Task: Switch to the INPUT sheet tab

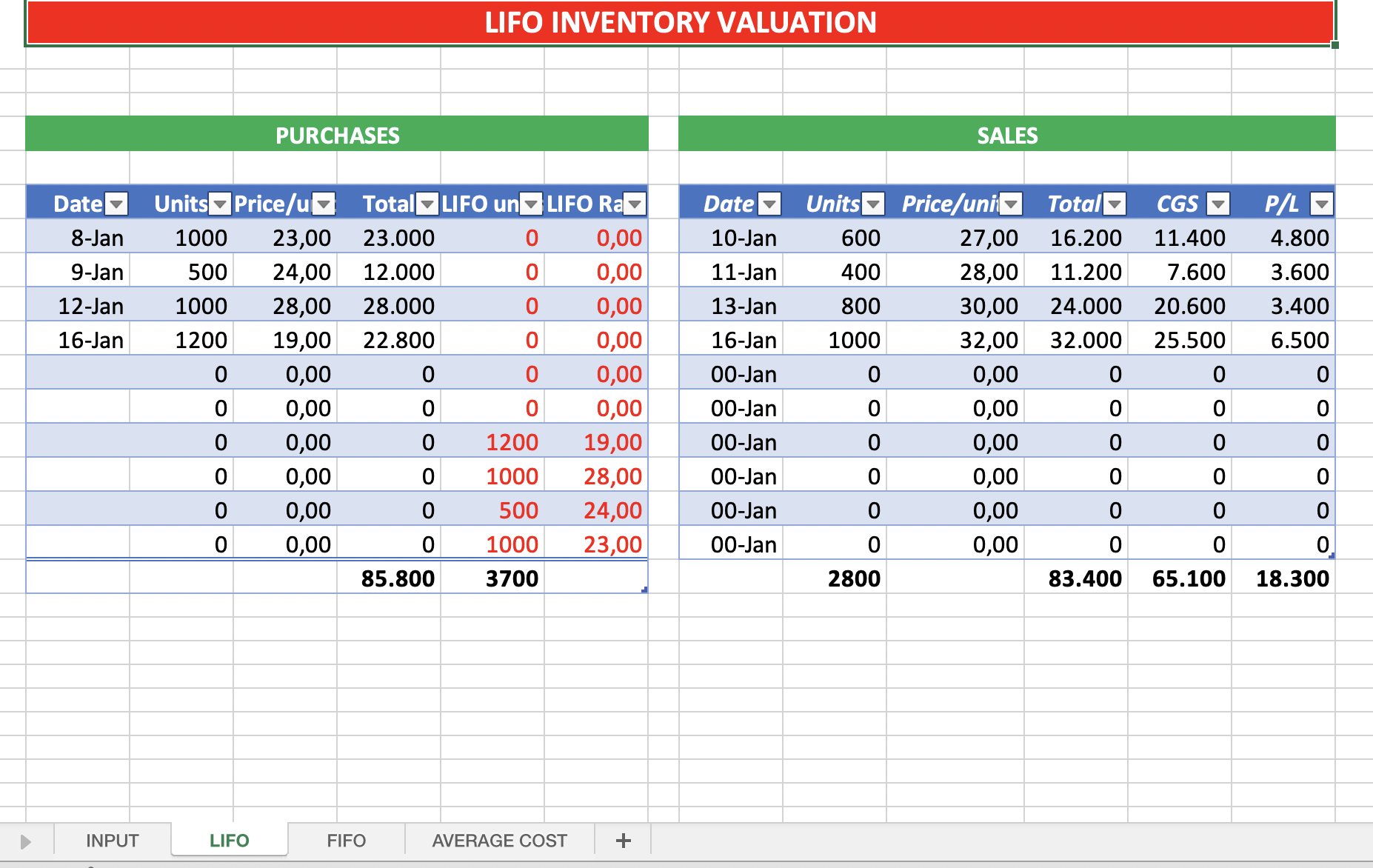Action: 113,841
